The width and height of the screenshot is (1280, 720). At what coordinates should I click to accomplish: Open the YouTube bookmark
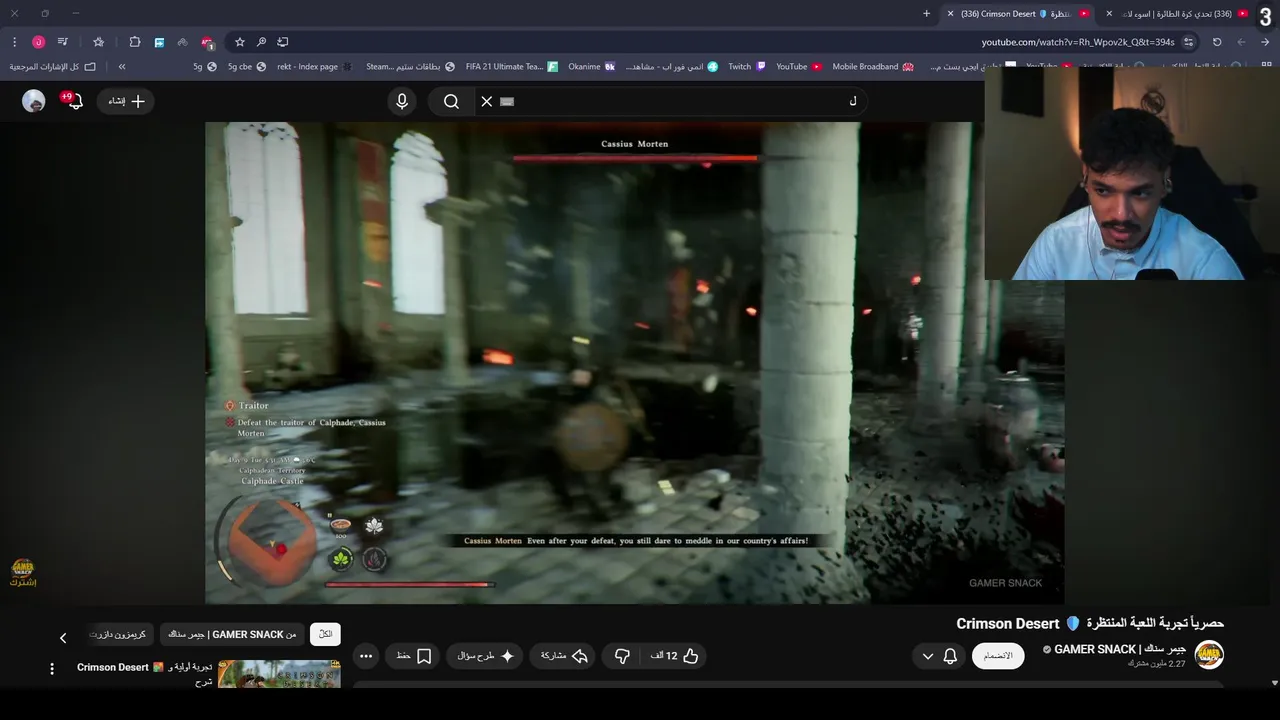click(799, 67)
